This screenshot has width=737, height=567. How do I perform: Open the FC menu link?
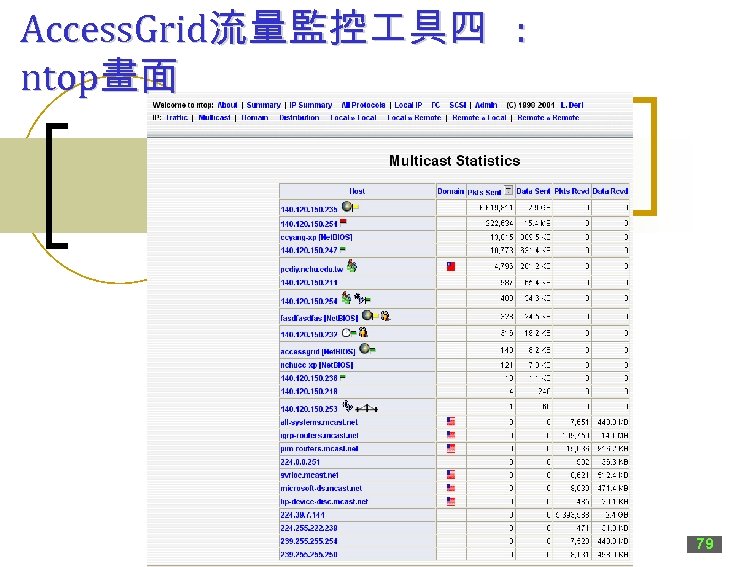pyautogui.click(x=436, y=105)
